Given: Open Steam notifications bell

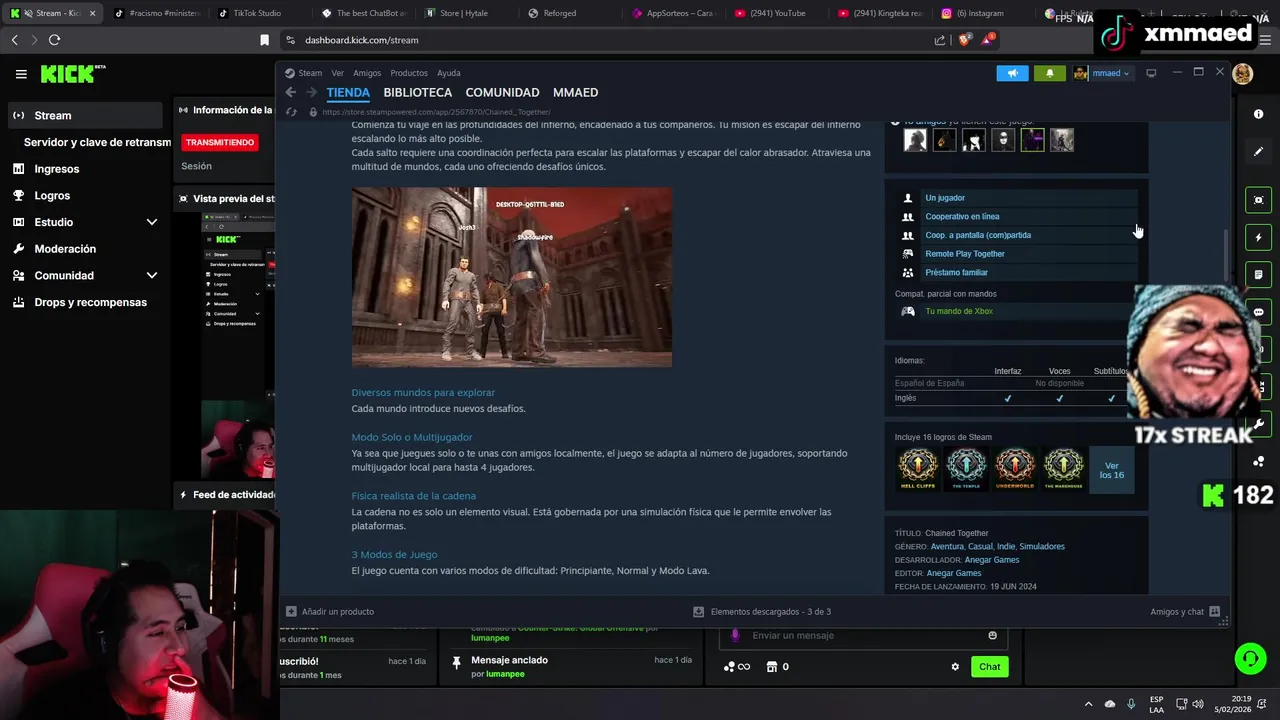Looking at the screenshot, I should (1049, 73).
